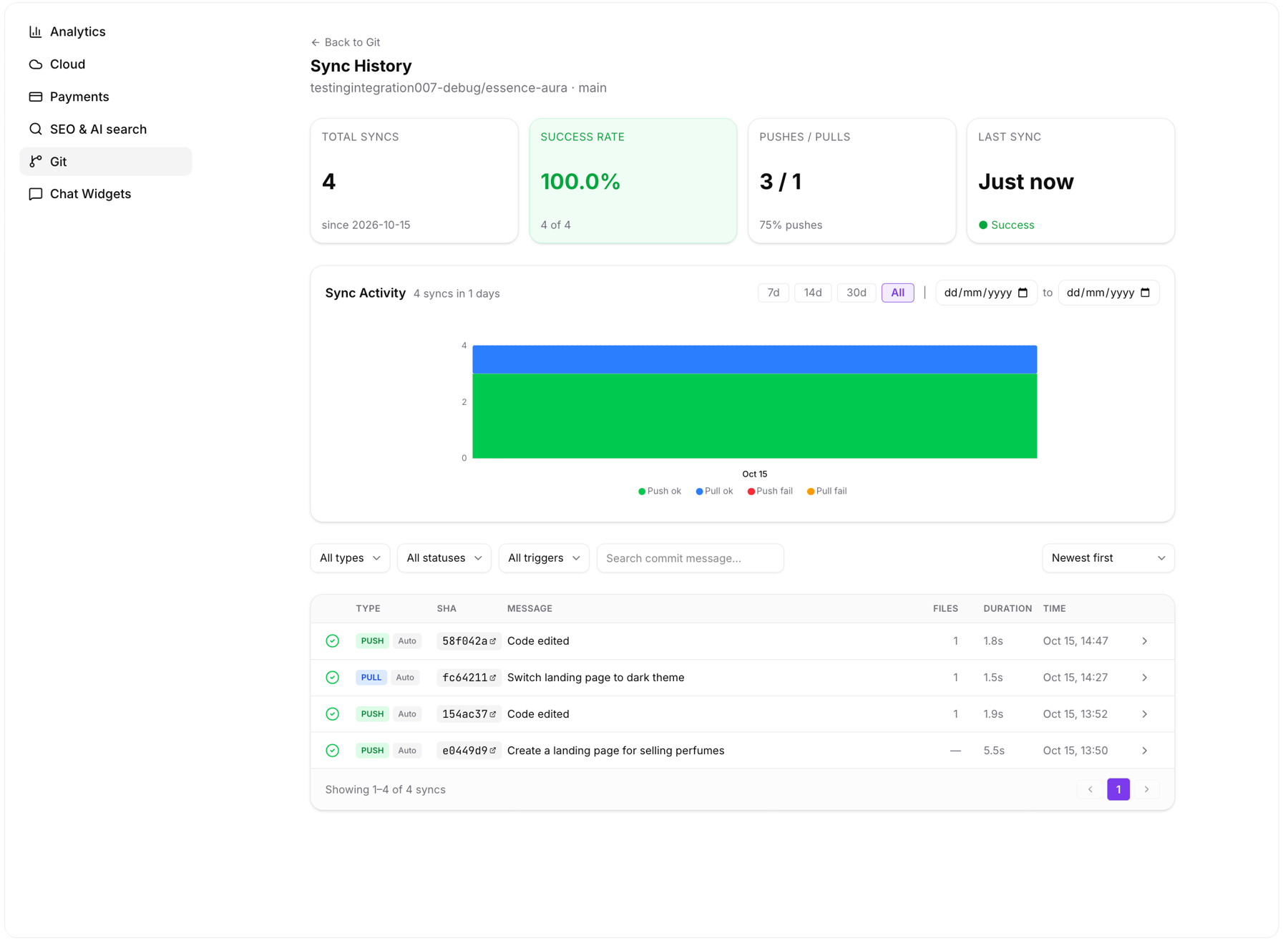The width and height of the screenshot is (1288, 941).
Task: Expand the 58f042a Code edited row chevron
Action: coord(1144,641)
